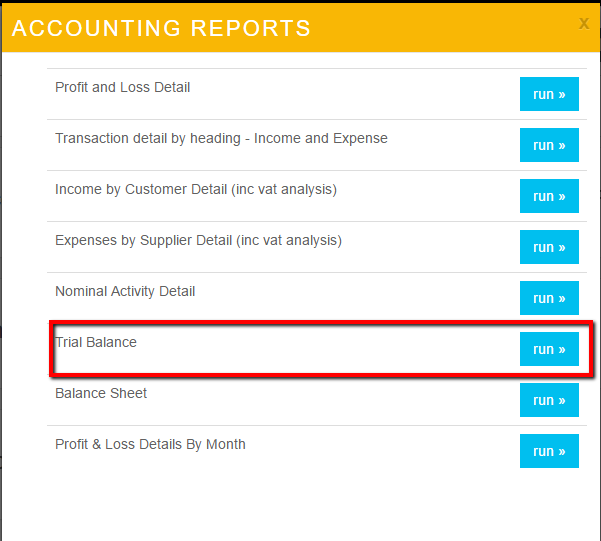The width and height of the screenshot is (601, 541).
Task: Run Transaction detail by heading report
Action: point(549,145)
